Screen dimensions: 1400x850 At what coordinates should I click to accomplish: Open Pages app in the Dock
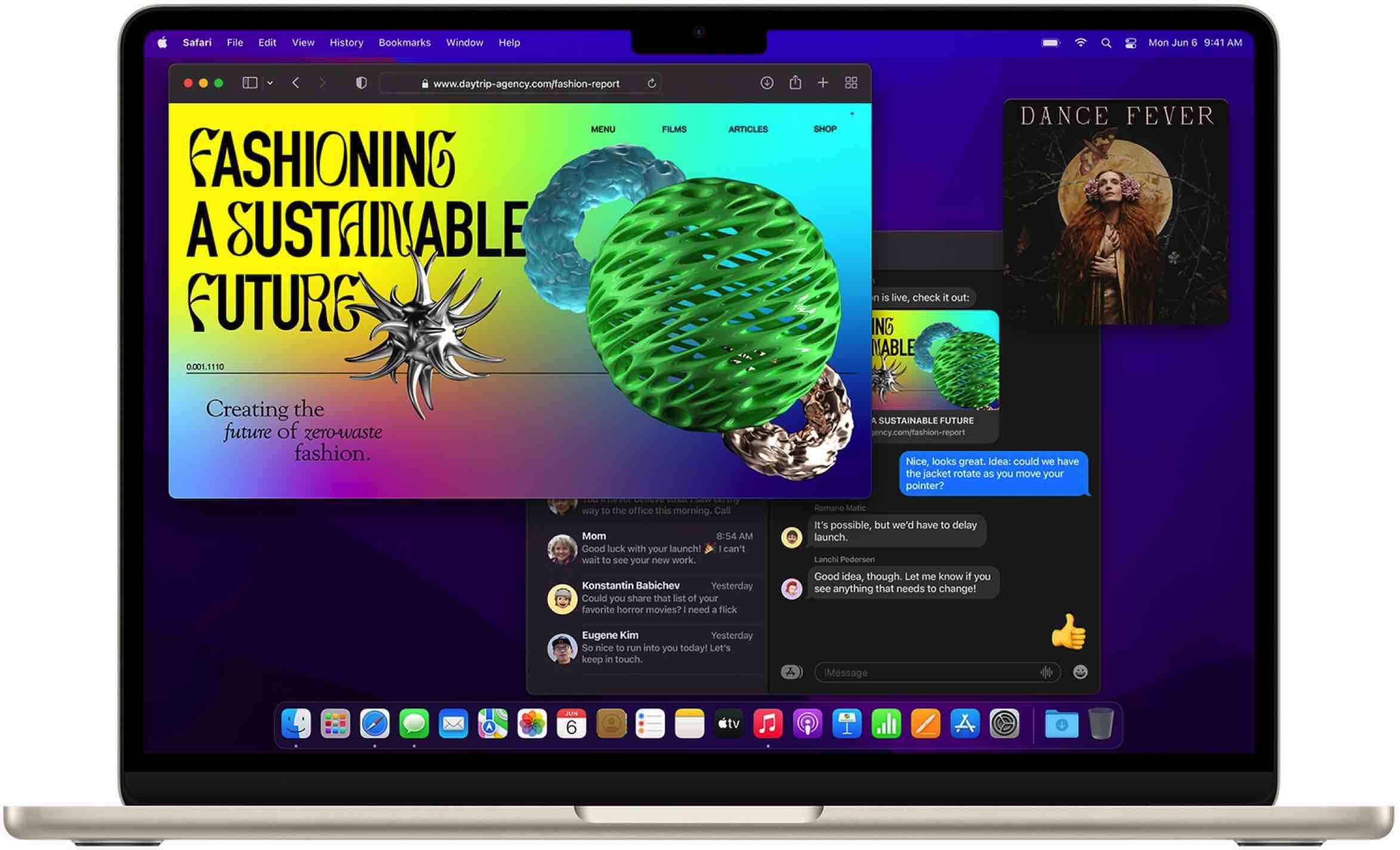click(926, 724)
